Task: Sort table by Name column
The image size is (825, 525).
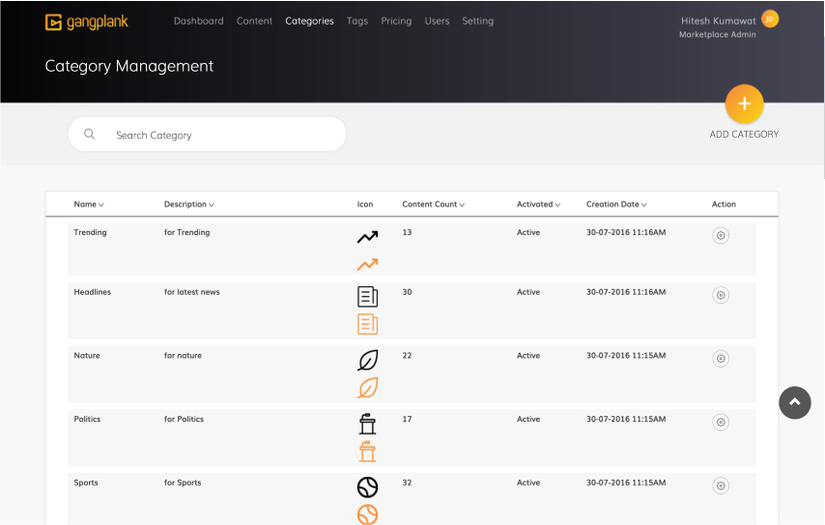Action: pyautogui.click(x=89, y=204)
